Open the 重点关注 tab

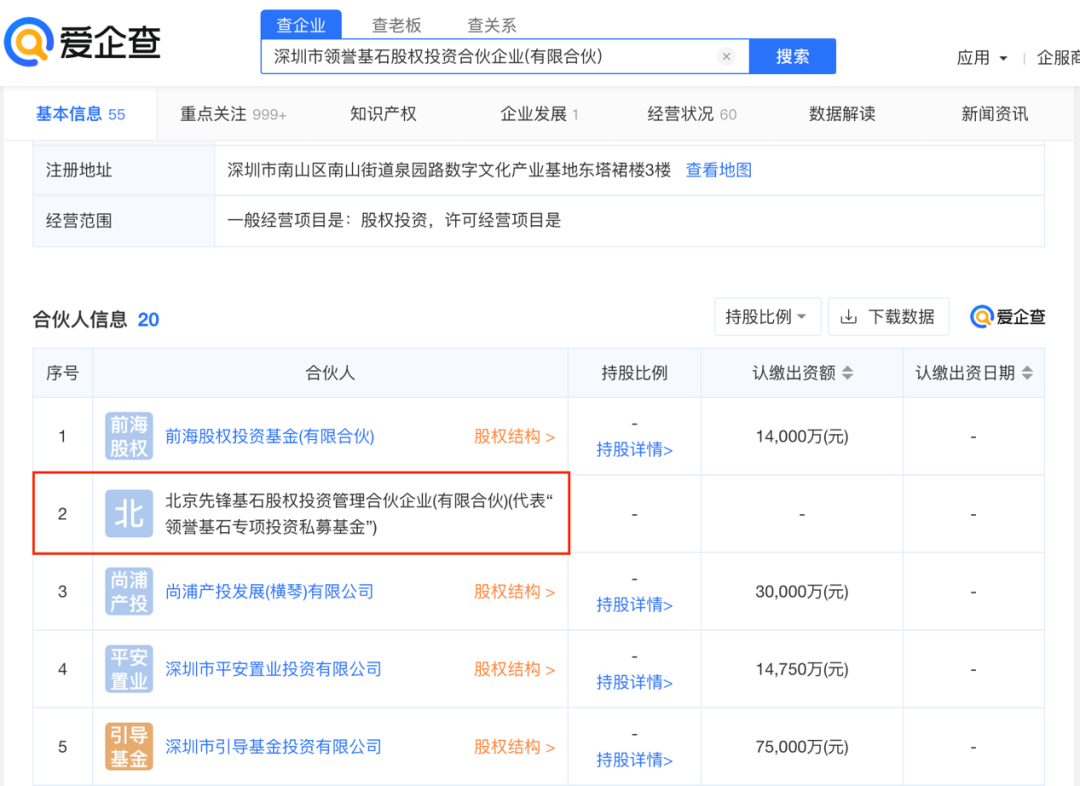coord(233,114)
